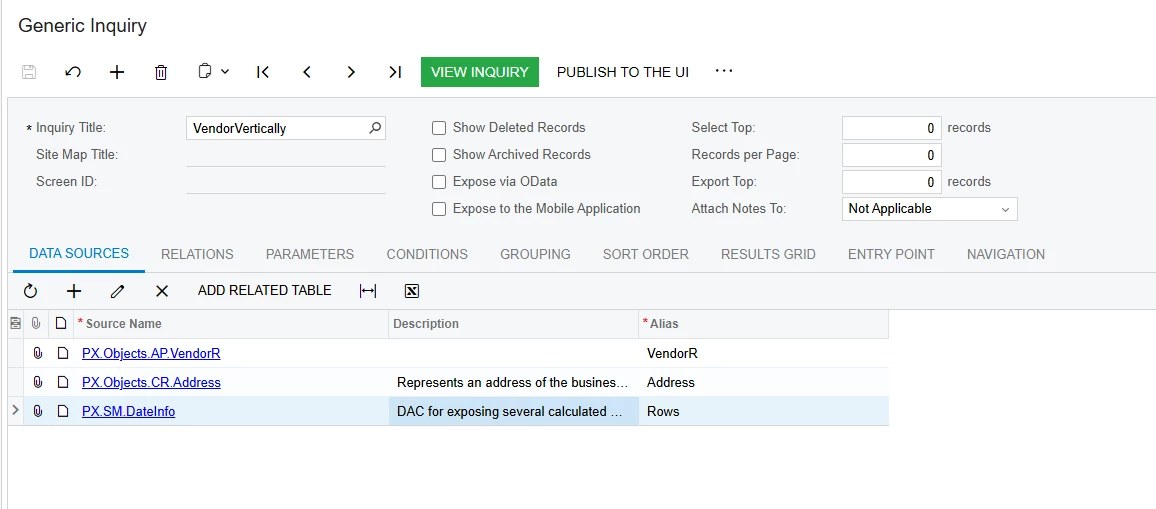The width and height of the screenshot is (1156, 509).
Task: Go to previous record arrow
Action: click(307, 72)
